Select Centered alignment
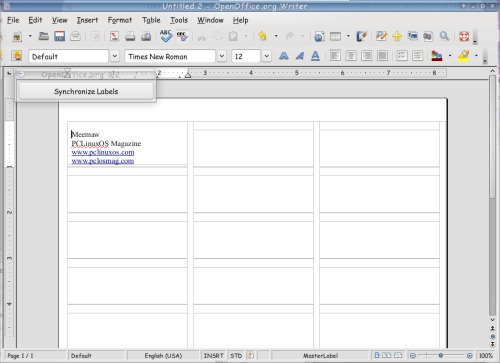Viewport: 500px width, 363px height. tap(351, 56)
